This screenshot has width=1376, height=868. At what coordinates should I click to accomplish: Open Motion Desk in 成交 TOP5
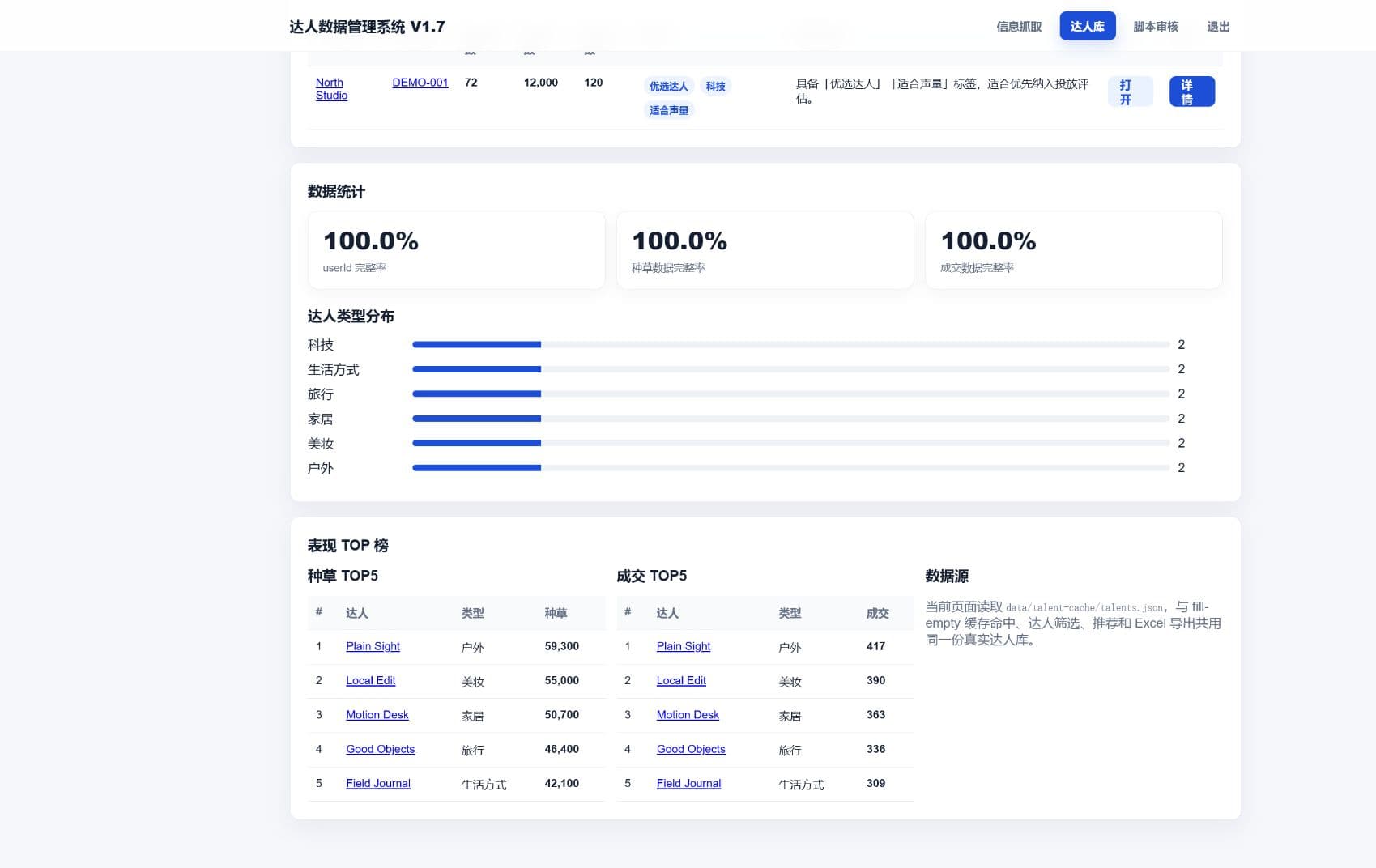click(x=688, y=715)
